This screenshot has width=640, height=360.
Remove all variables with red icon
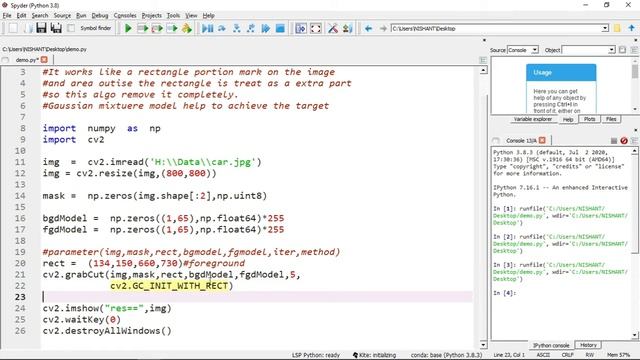point(624,140)
